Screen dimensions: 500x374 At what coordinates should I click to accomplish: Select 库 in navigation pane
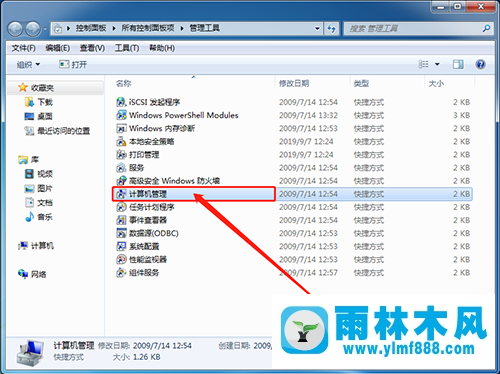(x=29, y=160)
